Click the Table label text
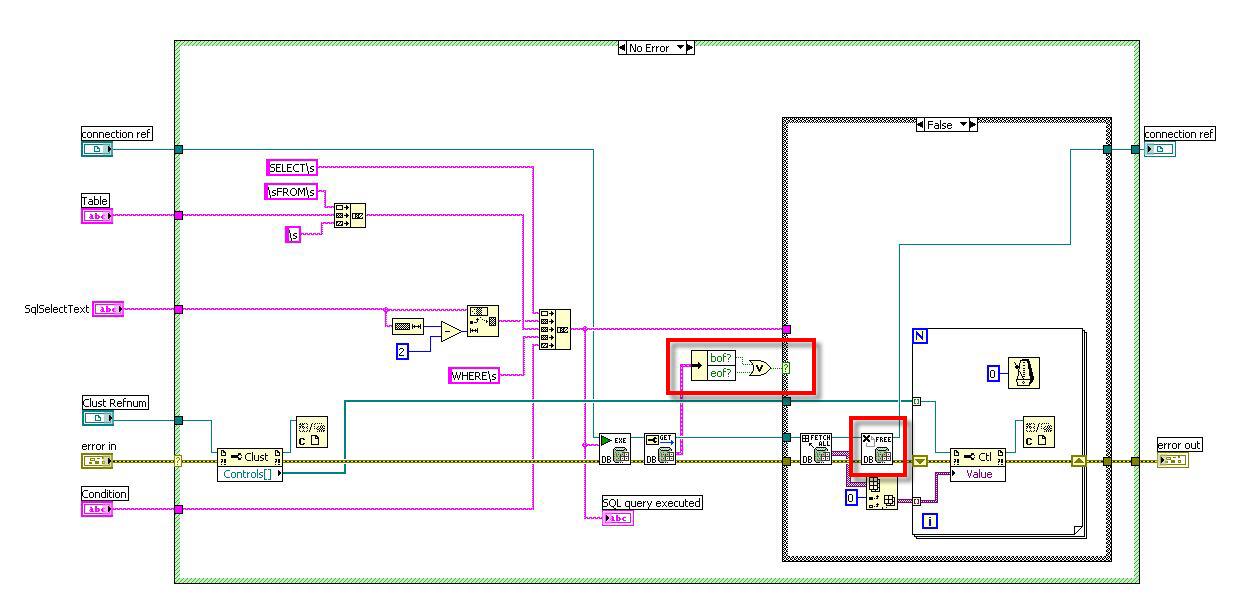 [x=95, y=201]
